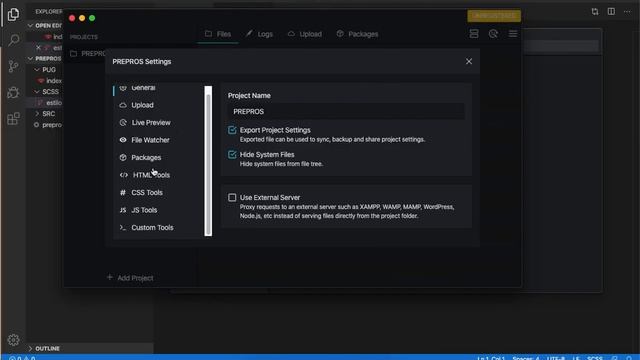Open the prepros config file in explorer
This screenshot has height=360, width=640.
pos(47,125)
